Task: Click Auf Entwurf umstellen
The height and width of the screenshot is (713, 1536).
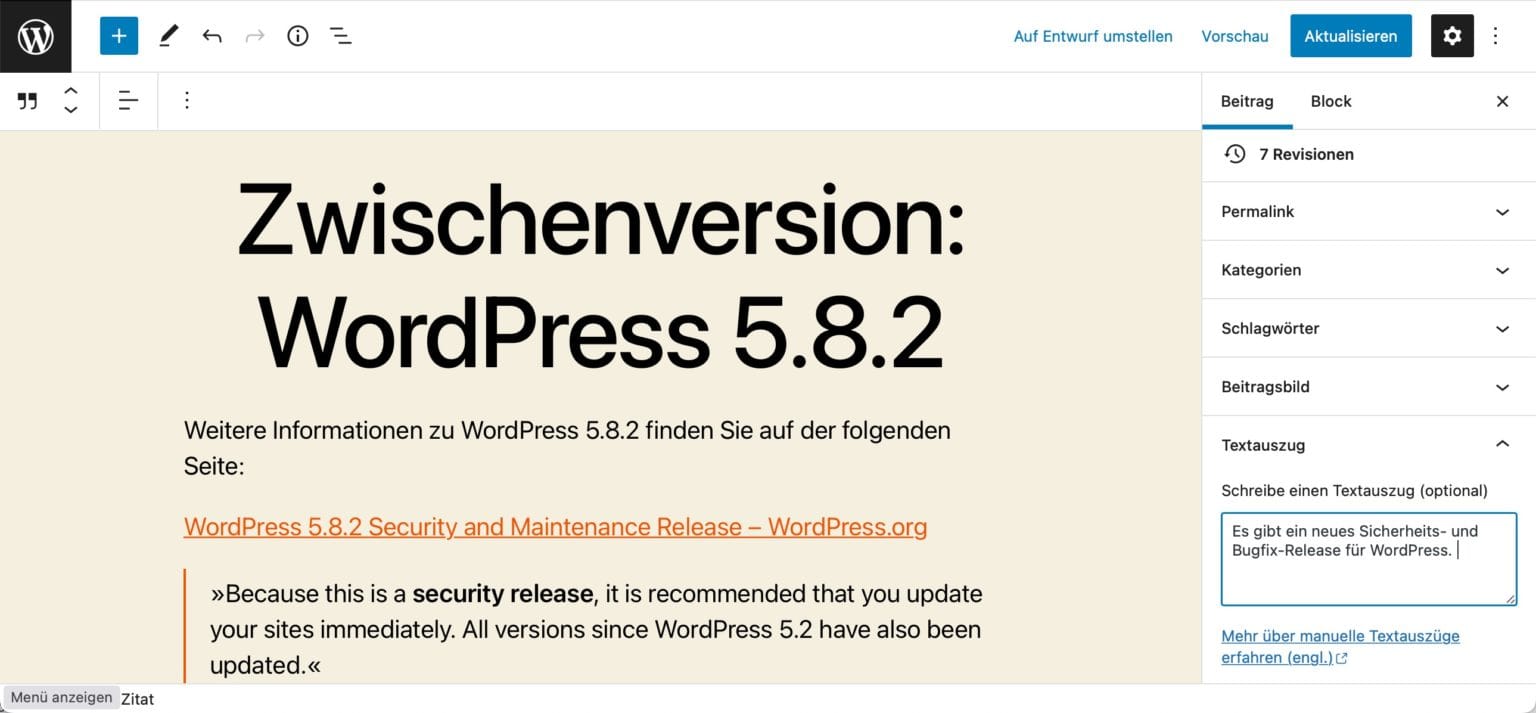Action: point(1092,35)
